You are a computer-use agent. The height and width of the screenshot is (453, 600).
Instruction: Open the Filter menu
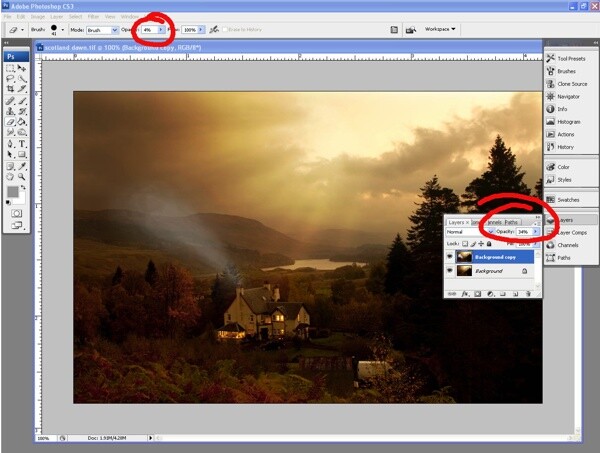pos(93,17)
